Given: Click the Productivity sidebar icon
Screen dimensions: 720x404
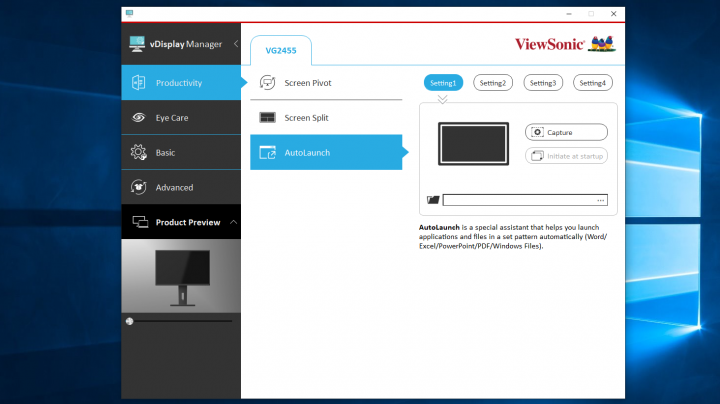Looking at the screenshot, I should (x=138, y=83).
